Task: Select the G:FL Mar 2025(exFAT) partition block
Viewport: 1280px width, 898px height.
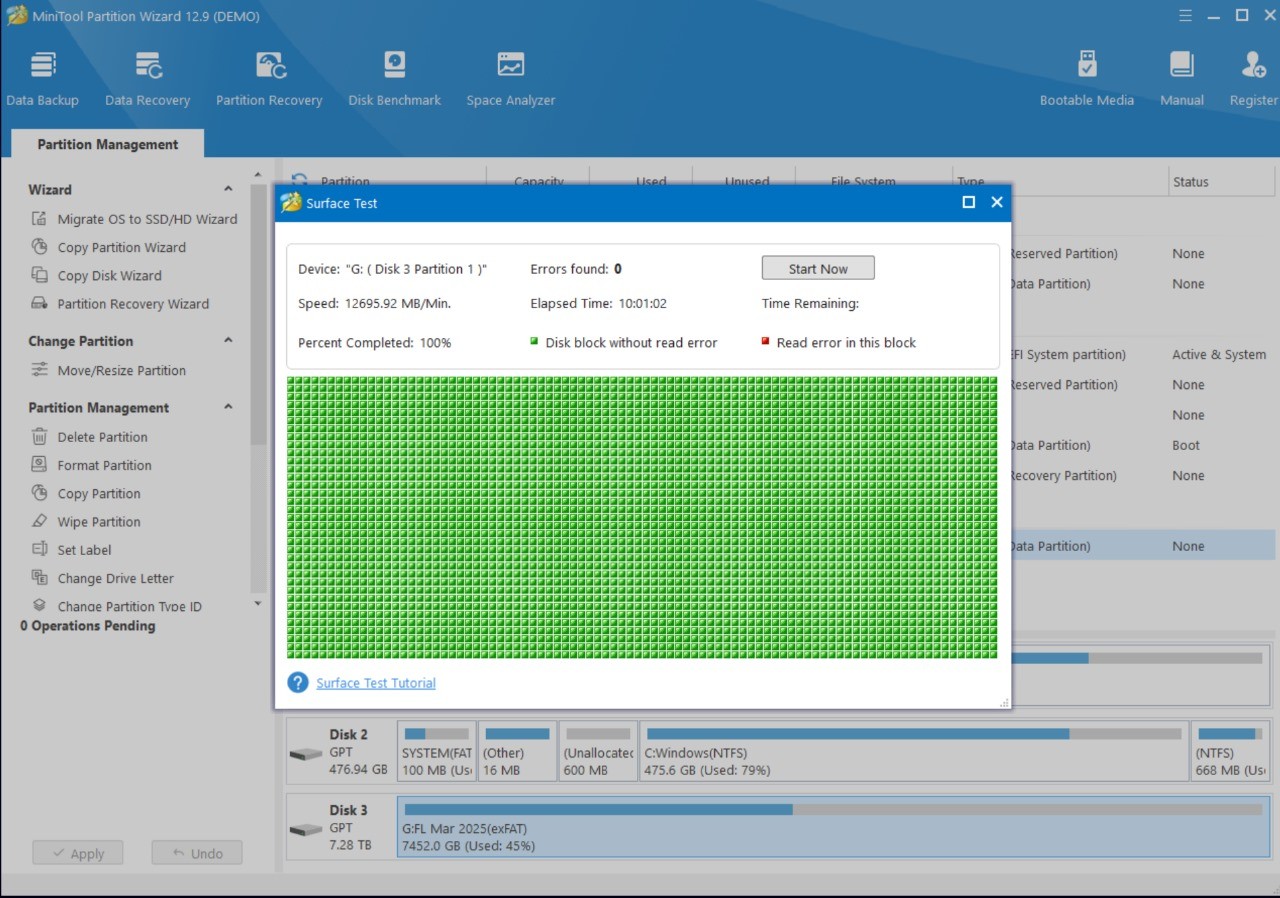Action: tap(834, 827)
